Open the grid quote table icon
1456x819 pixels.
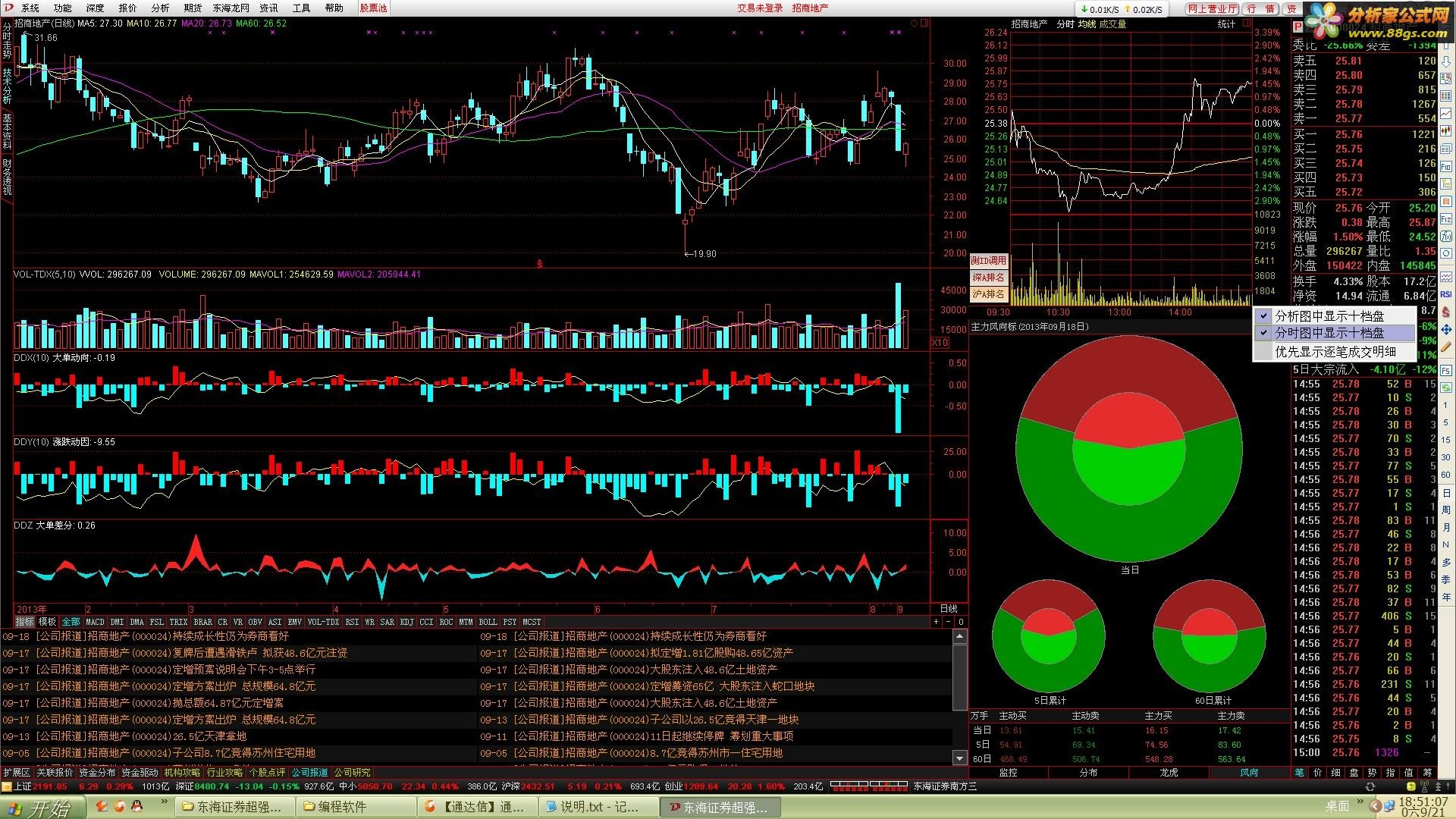point(1446,96)
